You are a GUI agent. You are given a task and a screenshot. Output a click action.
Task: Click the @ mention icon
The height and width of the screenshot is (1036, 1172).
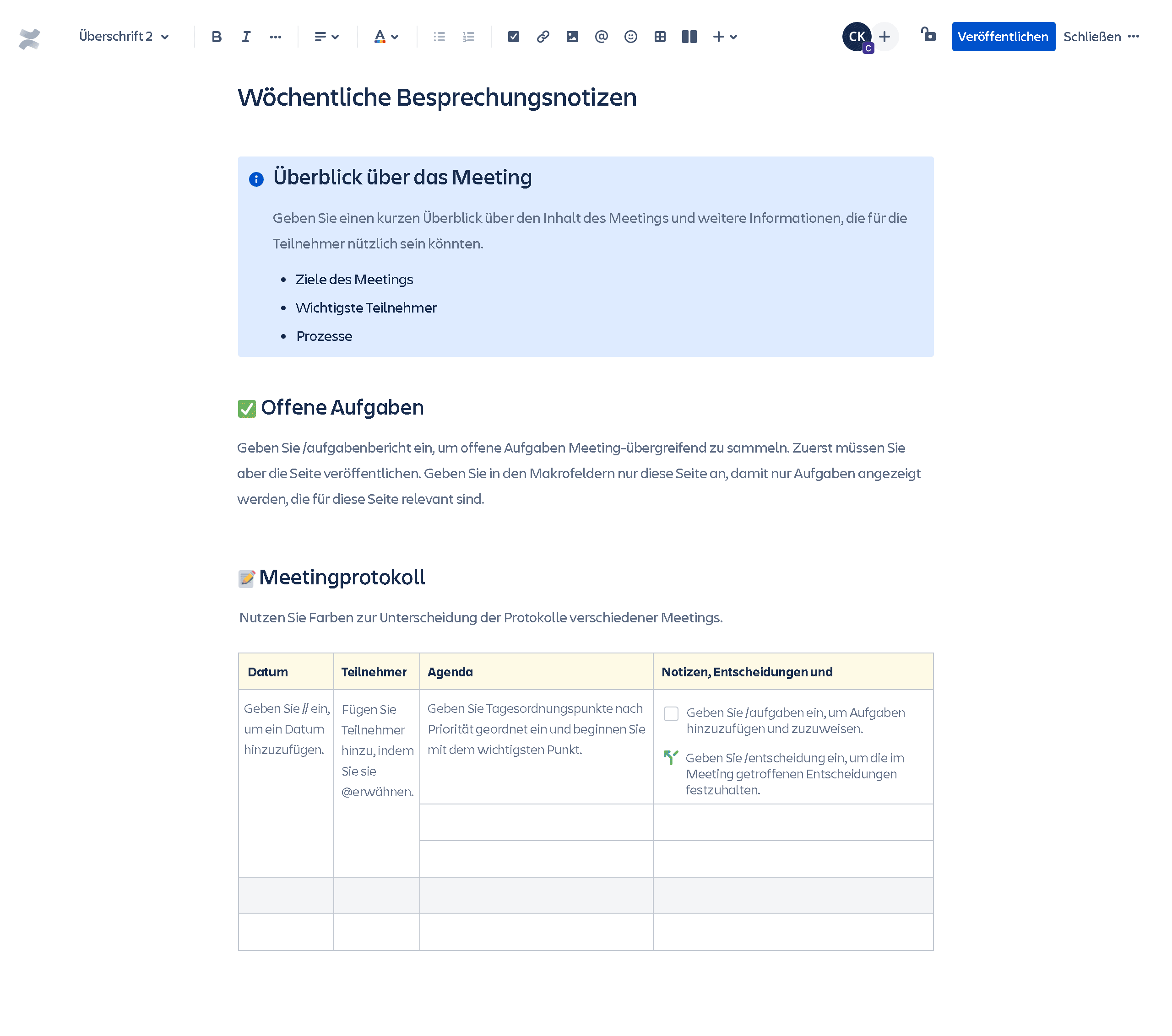point(601,37)
